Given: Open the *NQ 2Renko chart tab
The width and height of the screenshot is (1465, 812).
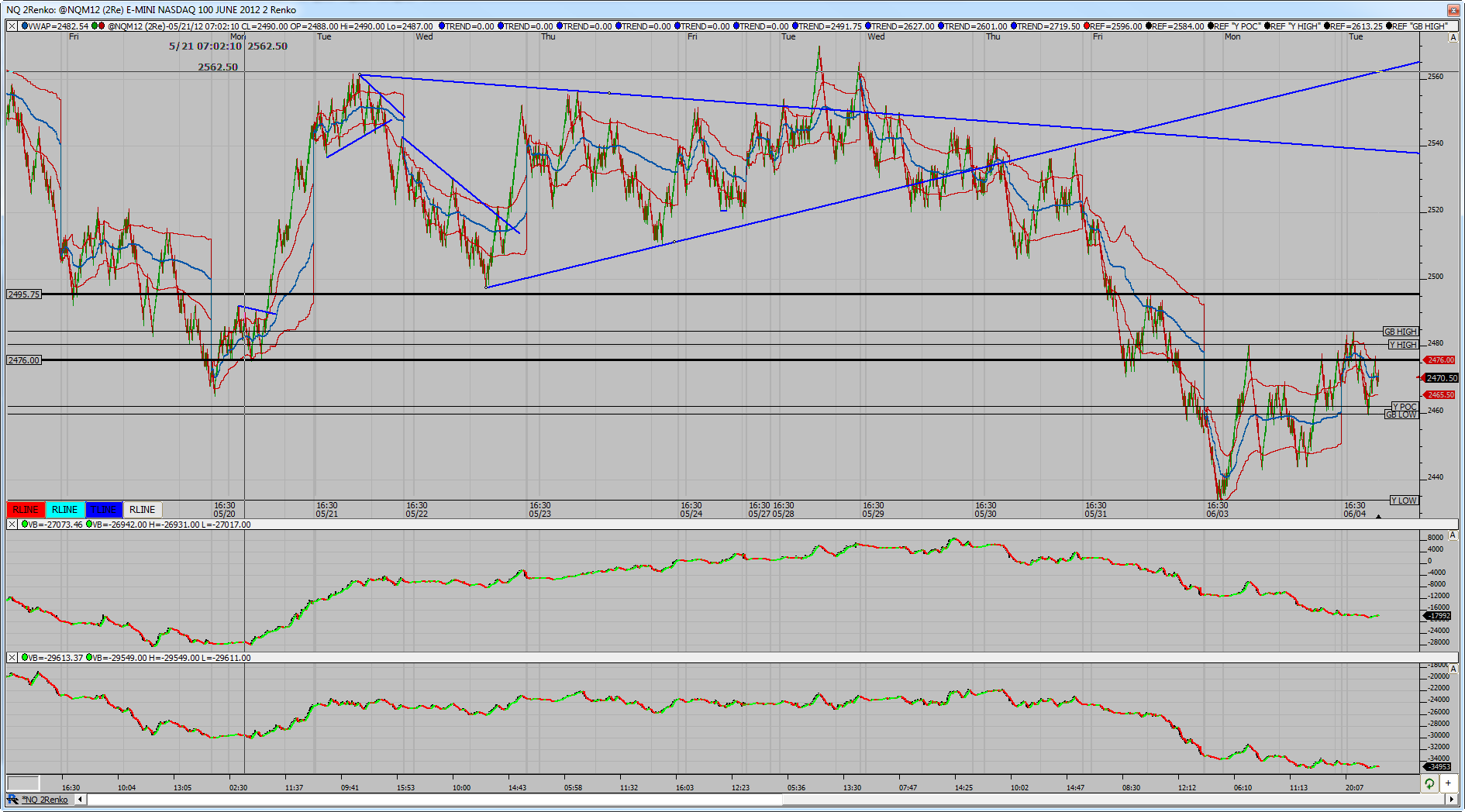Looking at the screenshot, I should click(45, 800).
